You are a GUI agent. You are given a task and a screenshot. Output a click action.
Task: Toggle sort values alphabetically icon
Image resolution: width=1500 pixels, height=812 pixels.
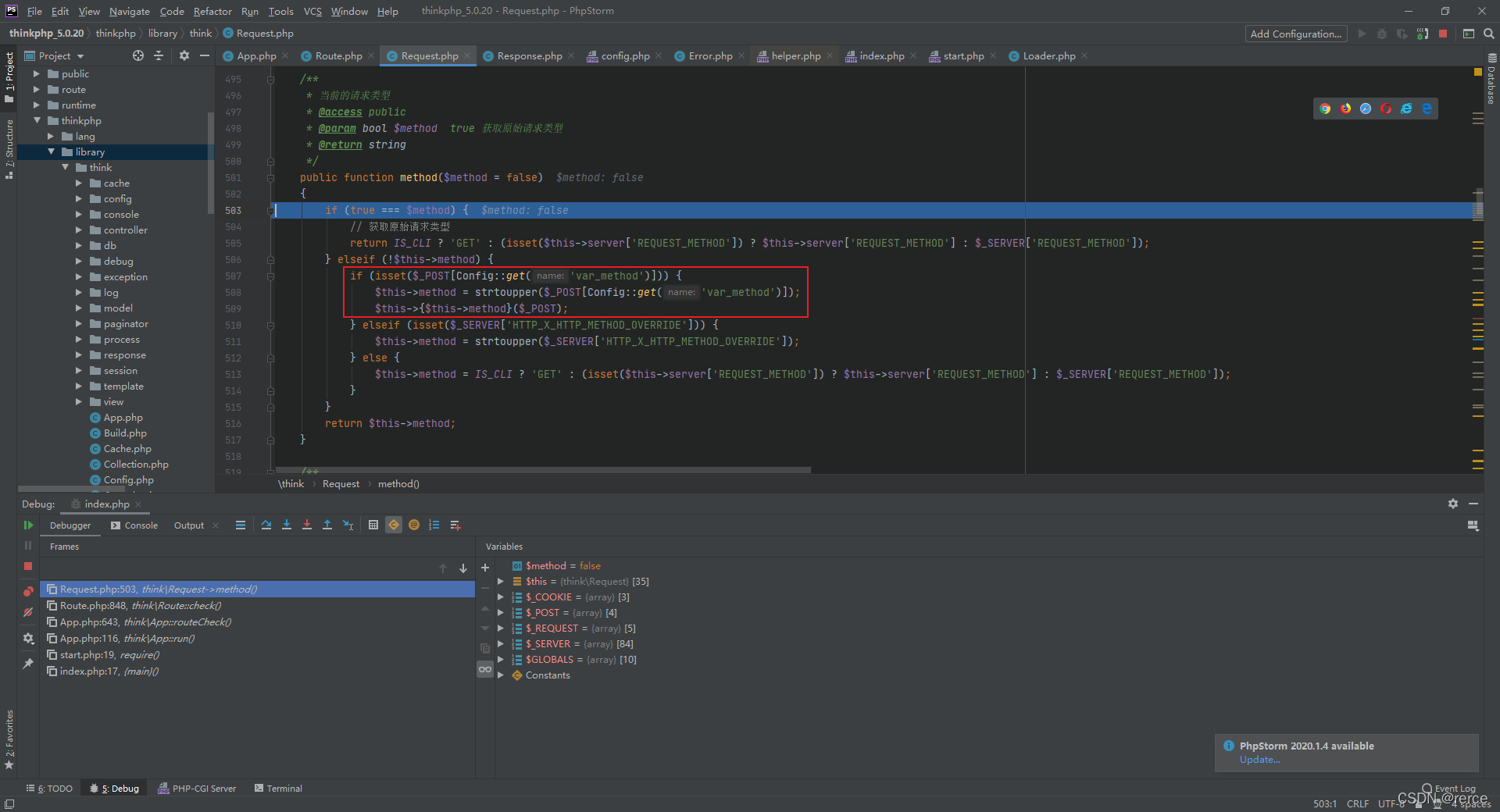coord(434,525)
